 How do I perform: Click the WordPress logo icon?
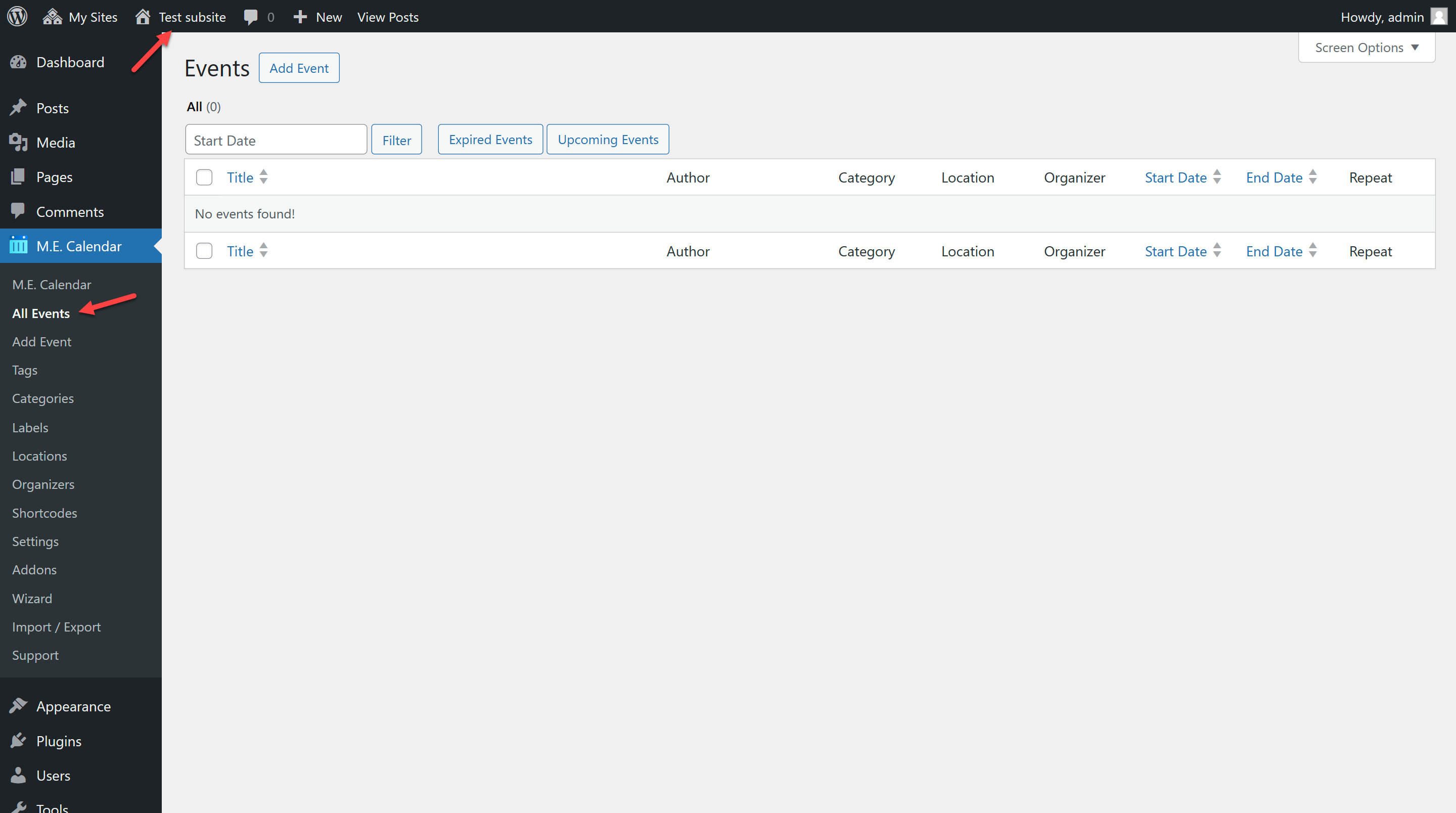[x=17, y=16]
